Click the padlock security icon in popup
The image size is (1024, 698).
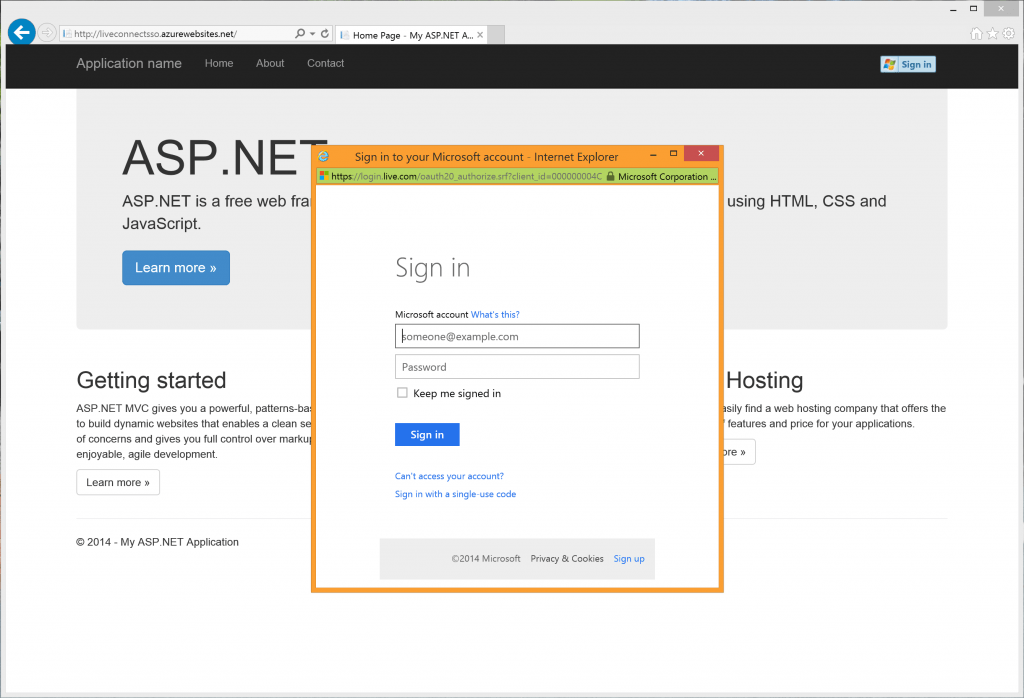(610, 176)
